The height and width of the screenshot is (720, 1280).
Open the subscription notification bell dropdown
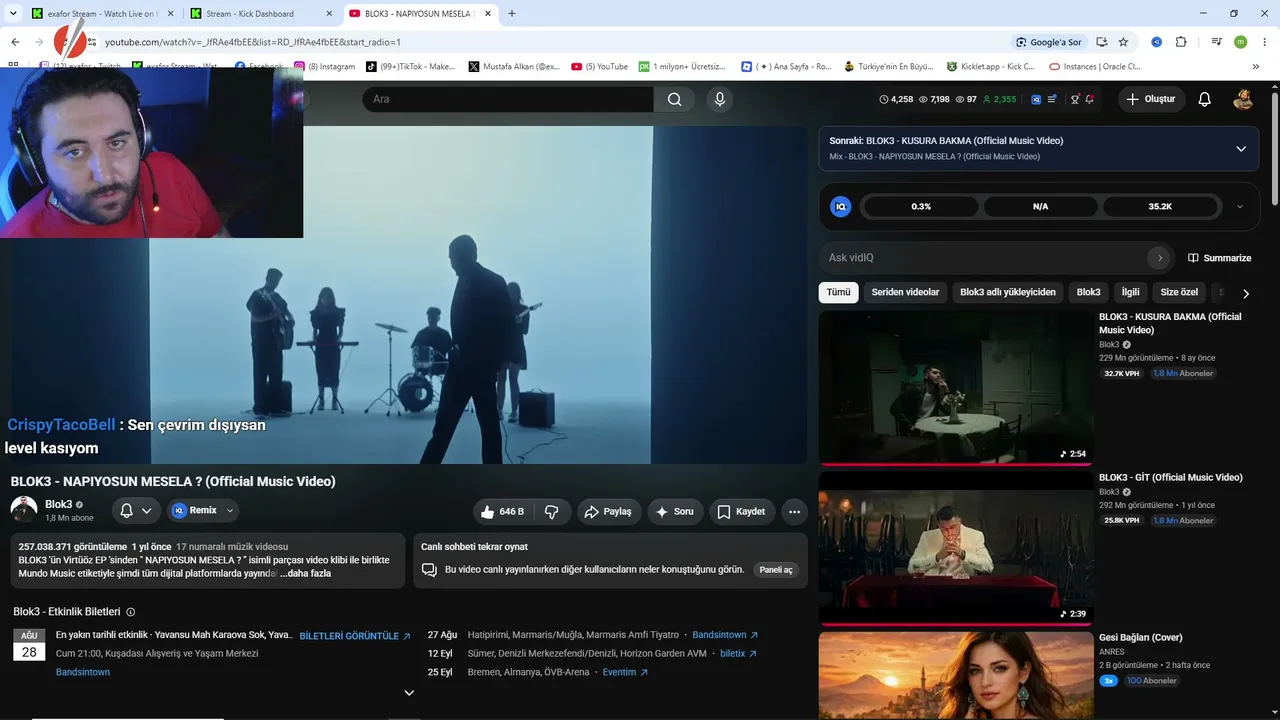tap(136, 511)
